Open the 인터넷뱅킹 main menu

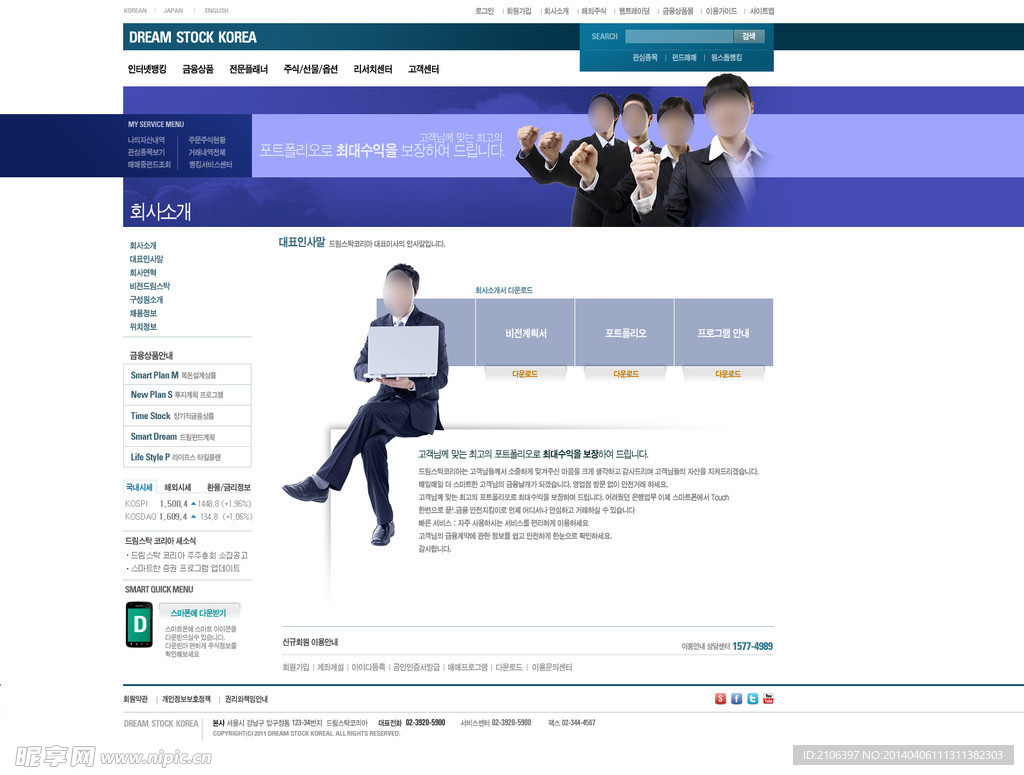[x=147, y=69]
